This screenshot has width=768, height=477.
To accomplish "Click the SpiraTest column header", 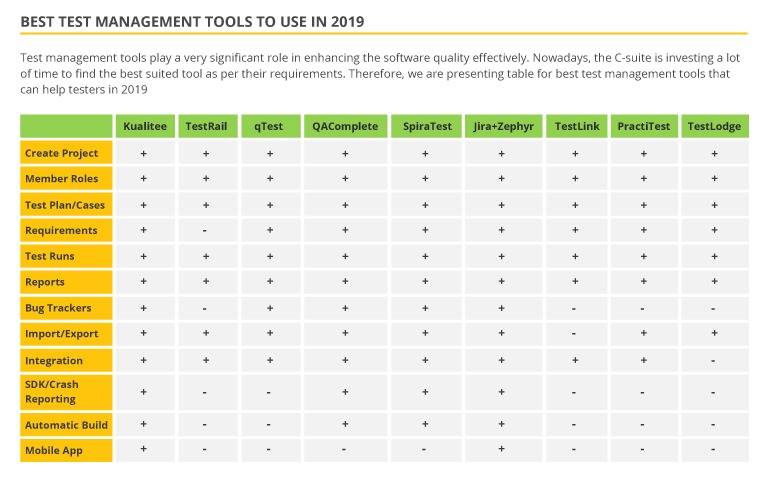I will click(426, 126).
